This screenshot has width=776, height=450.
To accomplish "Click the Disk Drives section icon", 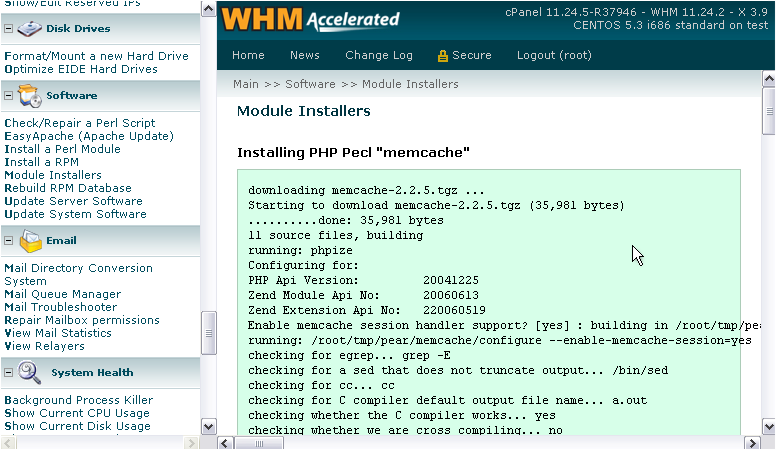I will tap(29, 28).
